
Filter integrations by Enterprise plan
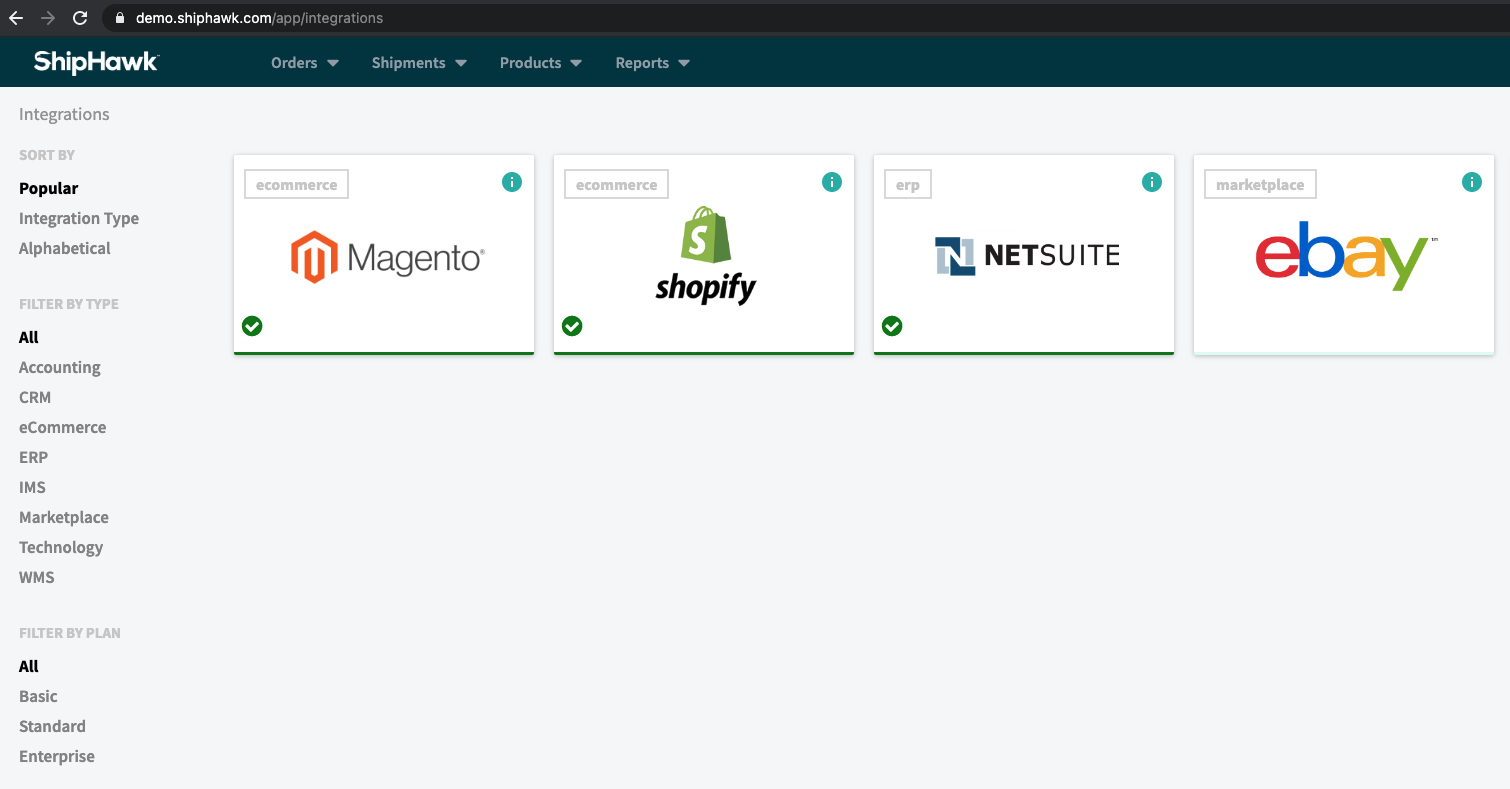[x=56, y=756]
